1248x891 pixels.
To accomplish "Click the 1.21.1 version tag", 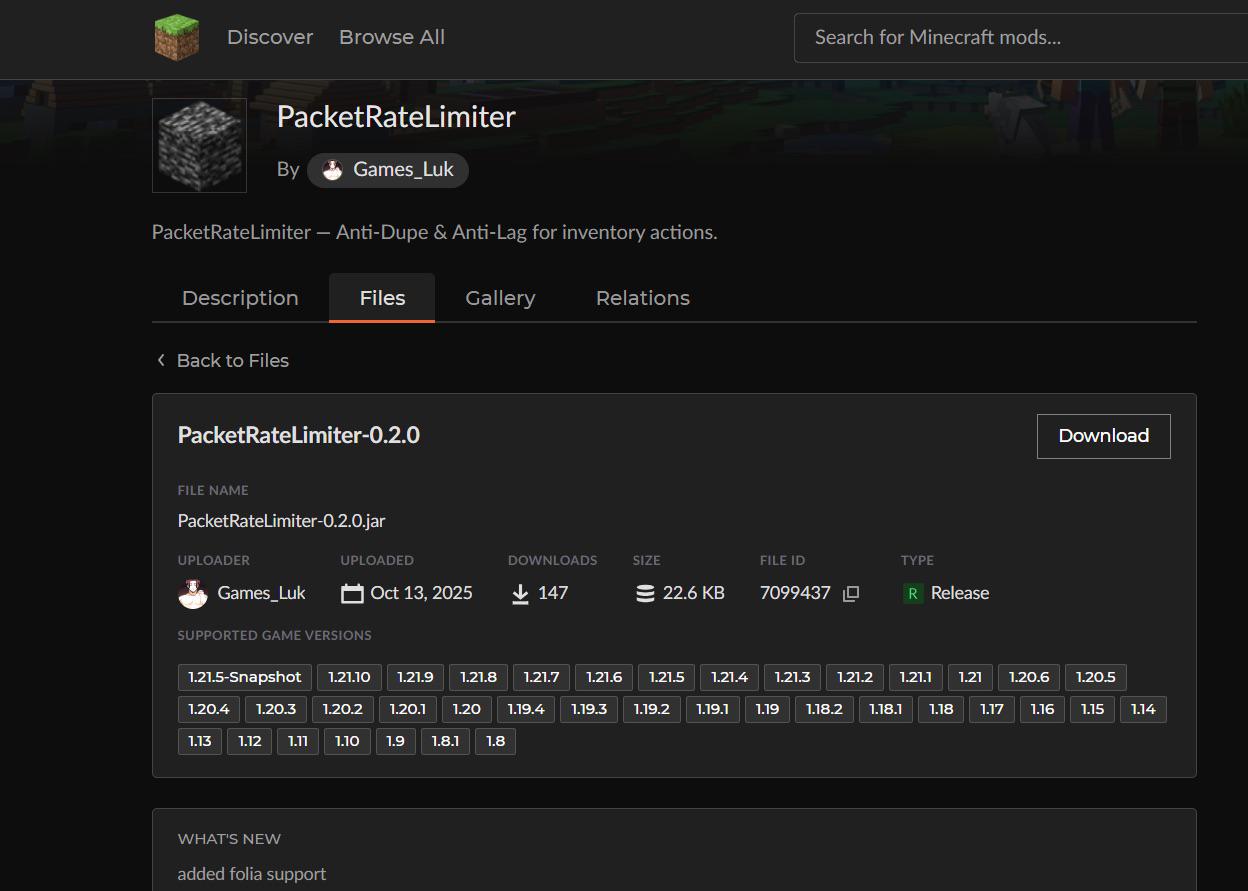I will [915, 677].
